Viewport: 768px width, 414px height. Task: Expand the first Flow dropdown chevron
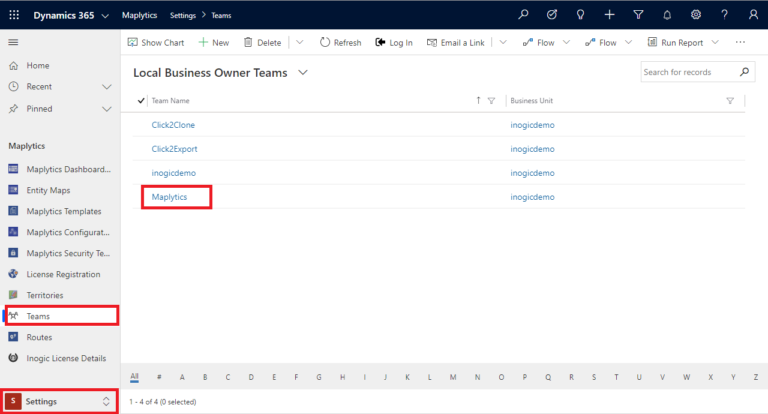(x=566, y=43)
